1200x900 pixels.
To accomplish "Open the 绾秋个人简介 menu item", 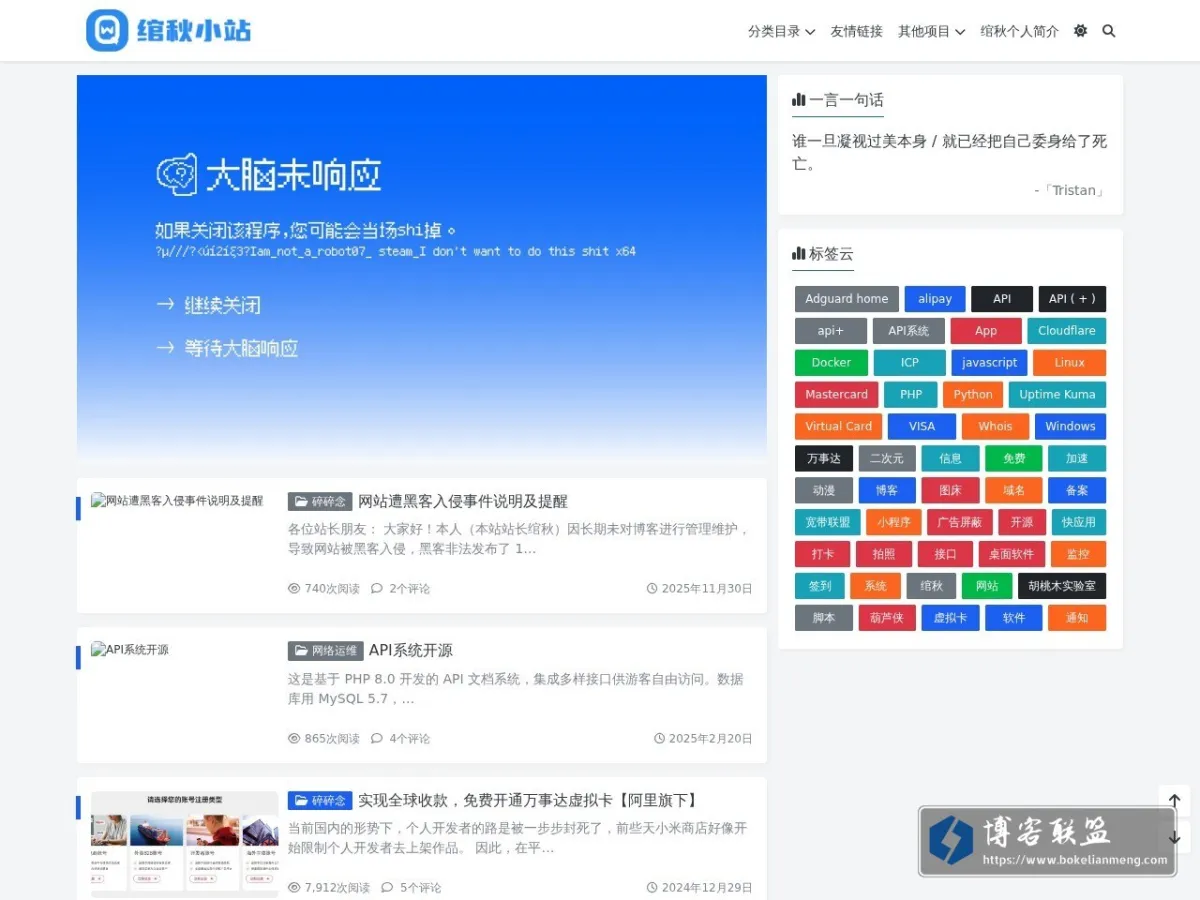I will pos(1019,31).
